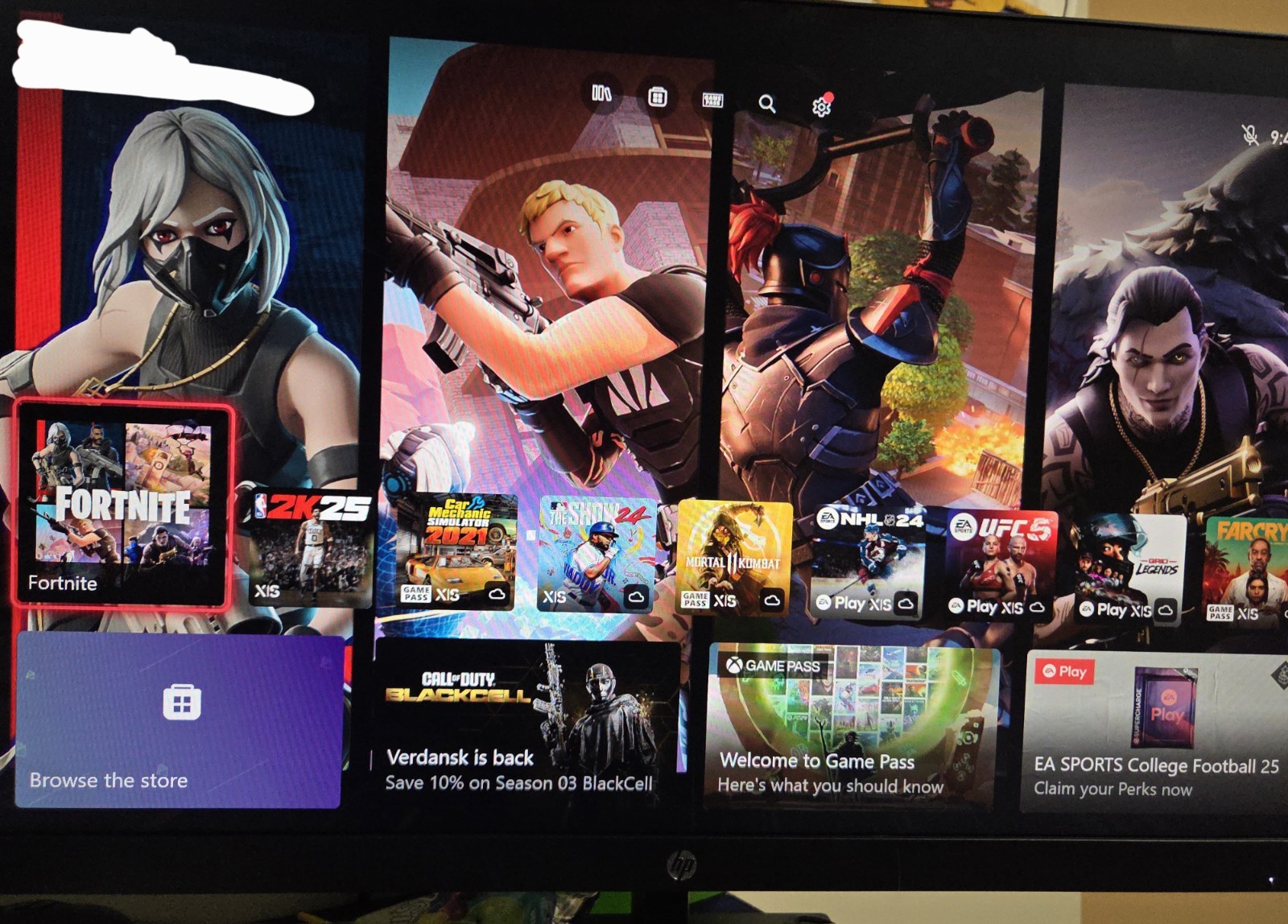Click Game Pass badge on Car Mechanic tile
This screenshot has height=924, width=1288.
(x=416, y=594)
